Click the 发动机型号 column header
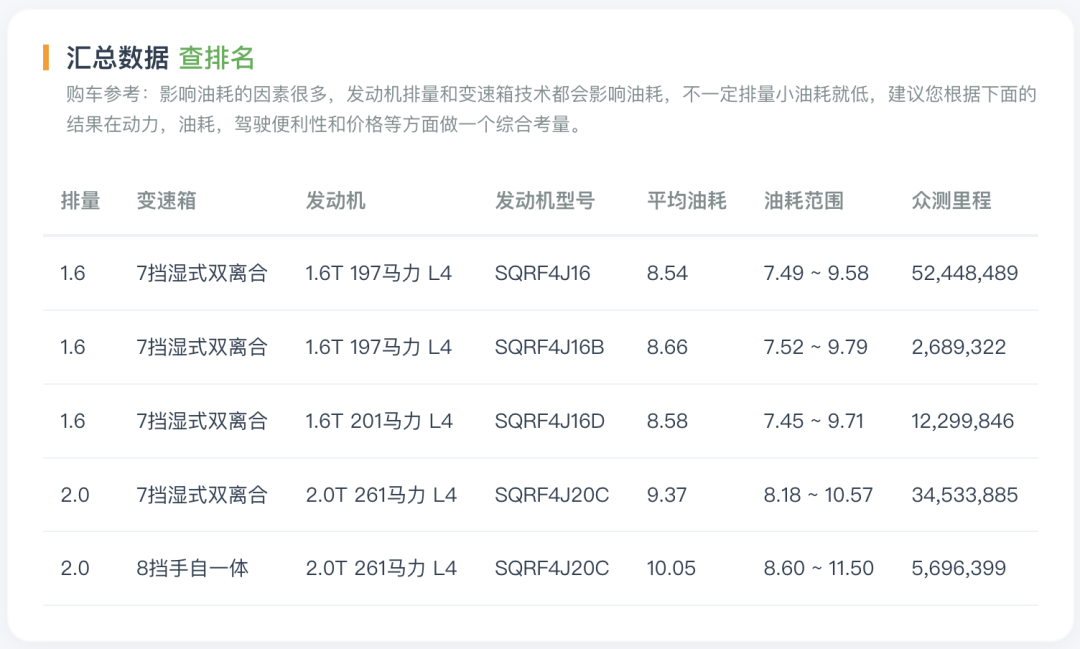 (x=545, y=200)
